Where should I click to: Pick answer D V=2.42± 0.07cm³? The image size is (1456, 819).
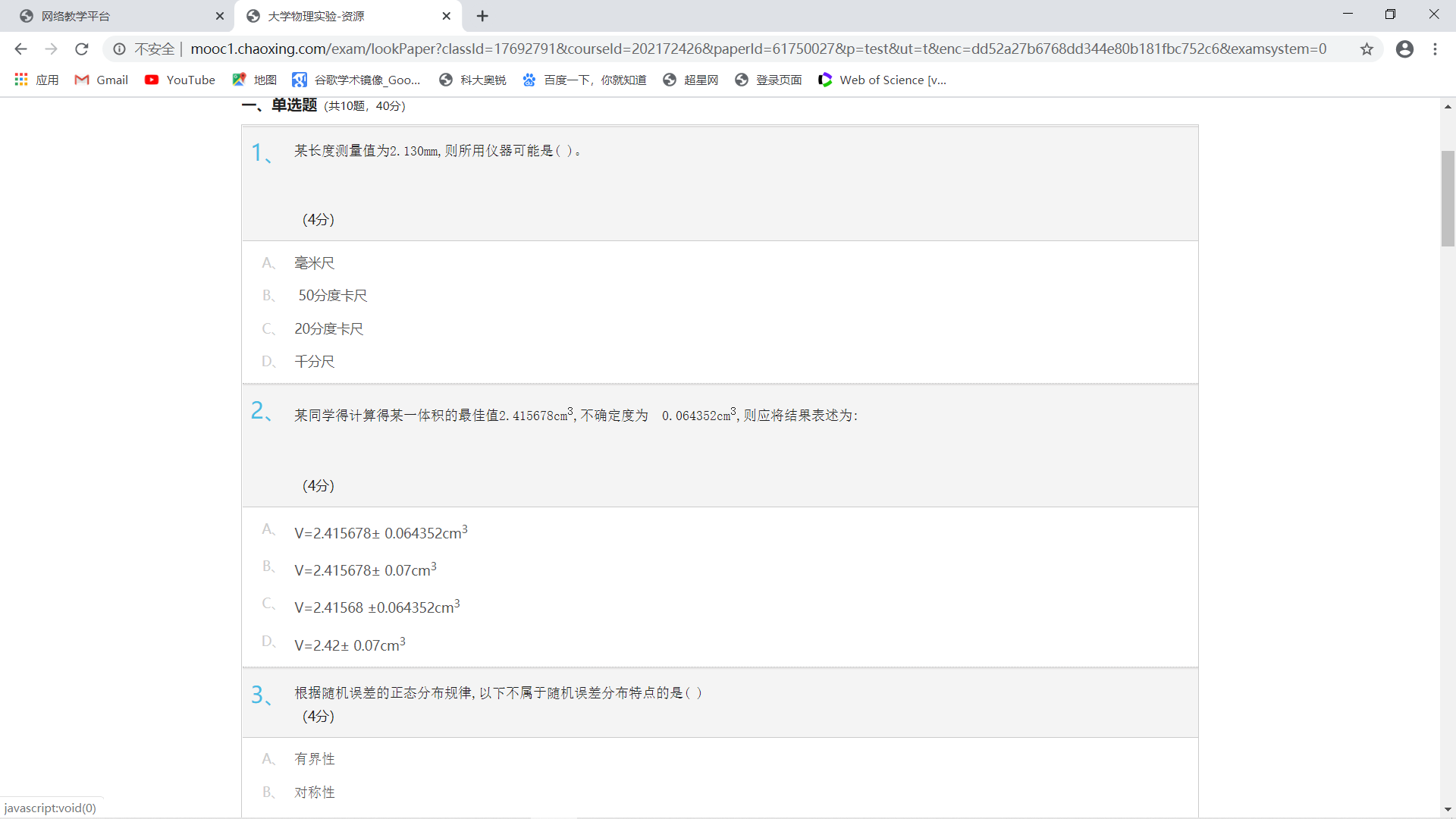[349, 645]
